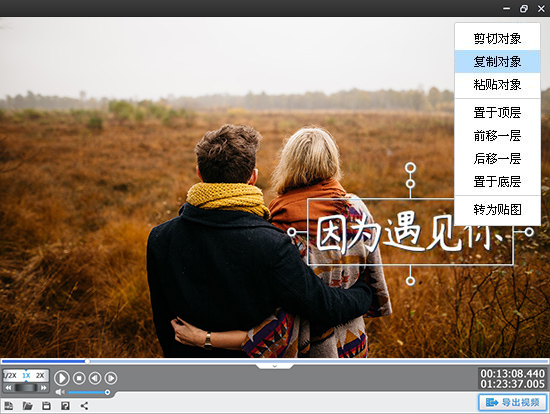Screen dimensions: 550x414
Task: Click the Play button
Action: 62,378
